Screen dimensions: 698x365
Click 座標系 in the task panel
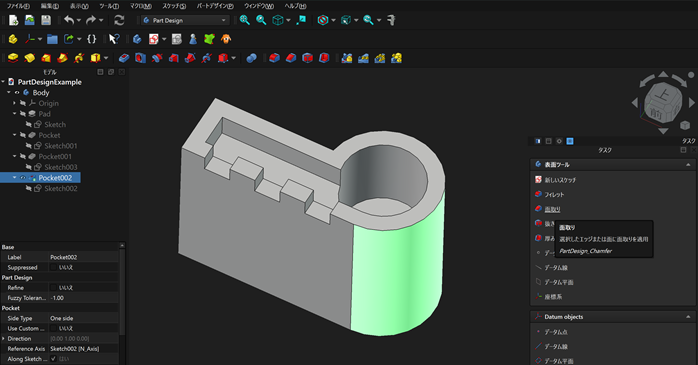(x=553, y=297)
